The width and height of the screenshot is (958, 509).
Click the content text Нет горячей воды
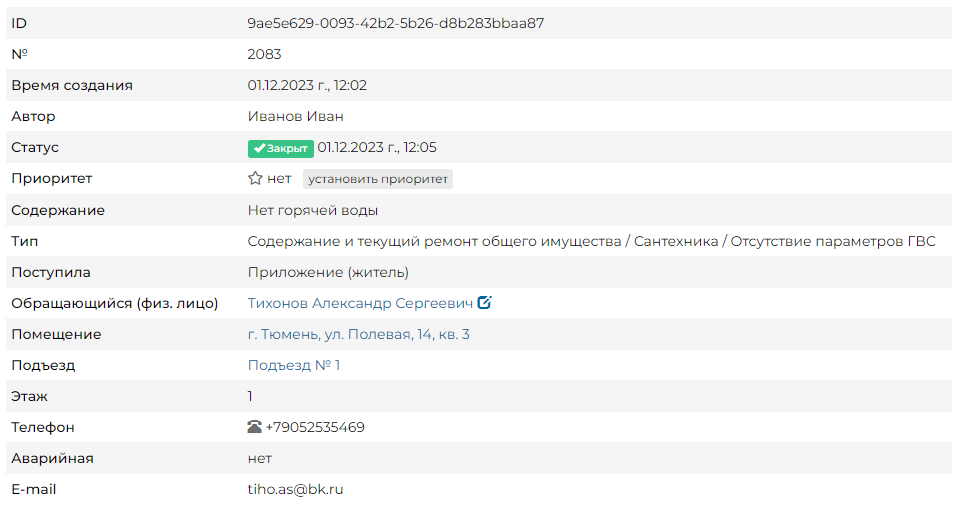(312, 210)
